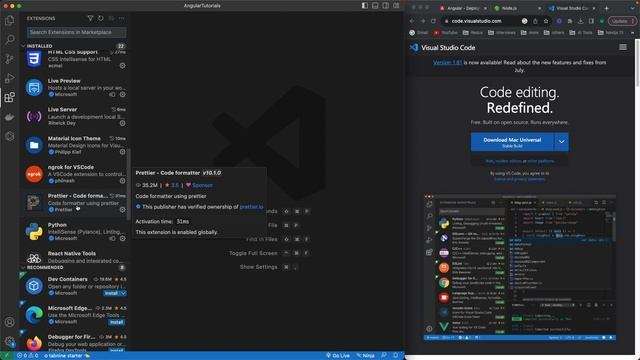The image size is (640, 360).
Task: Open the Install dropdown arrow for Dev Containers
Action: (123, 293)
